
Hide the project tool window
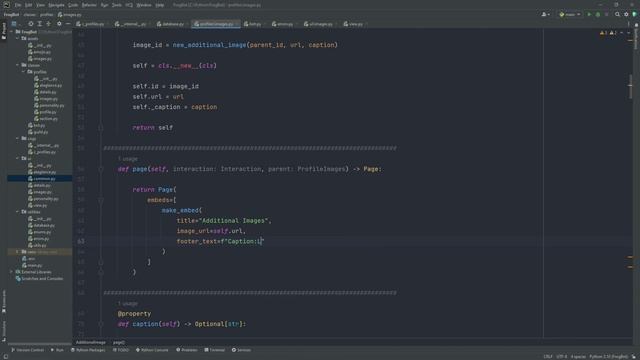pos(68,24)
